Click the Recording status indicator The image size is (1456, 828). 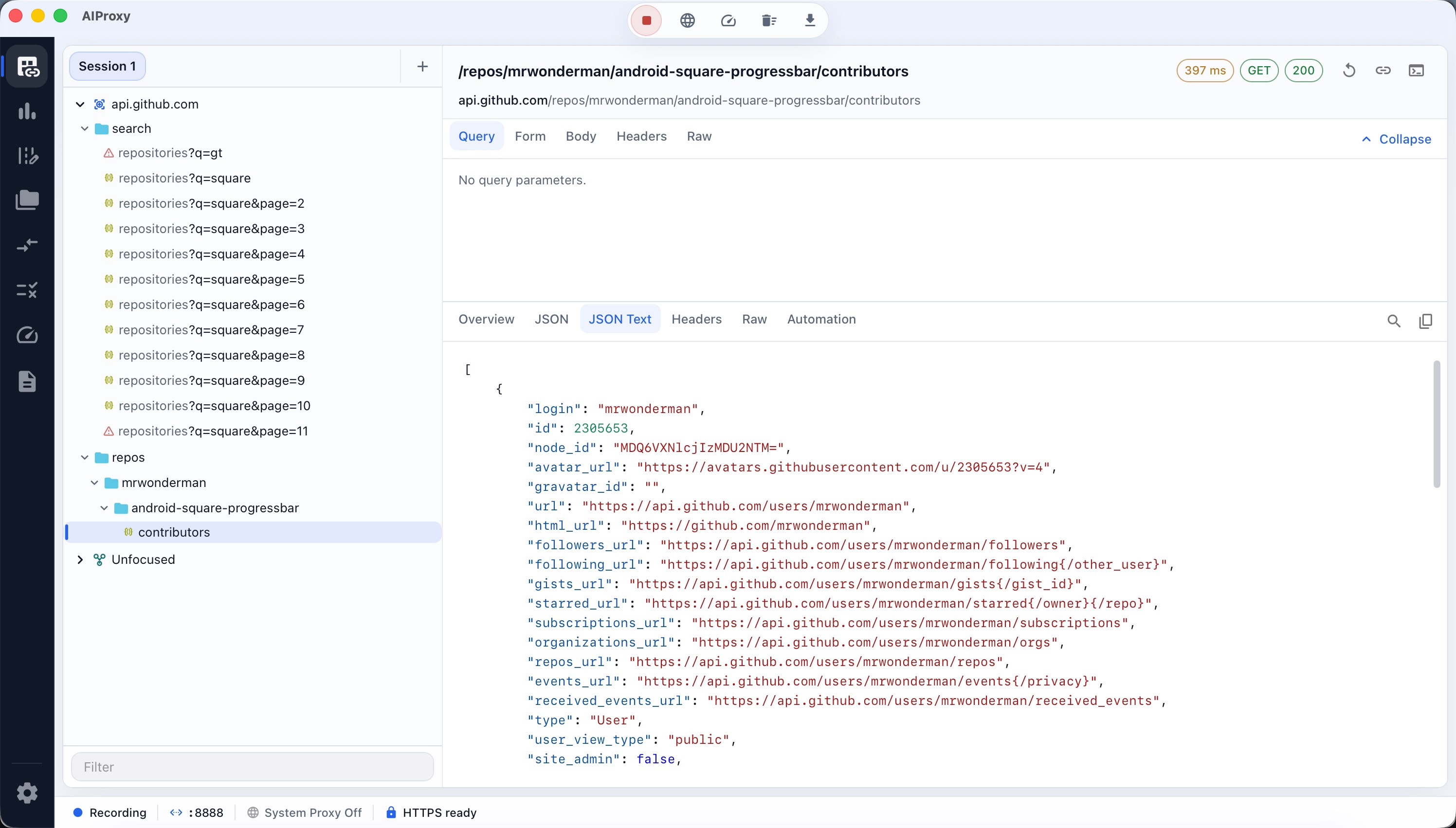pos(110,812)
